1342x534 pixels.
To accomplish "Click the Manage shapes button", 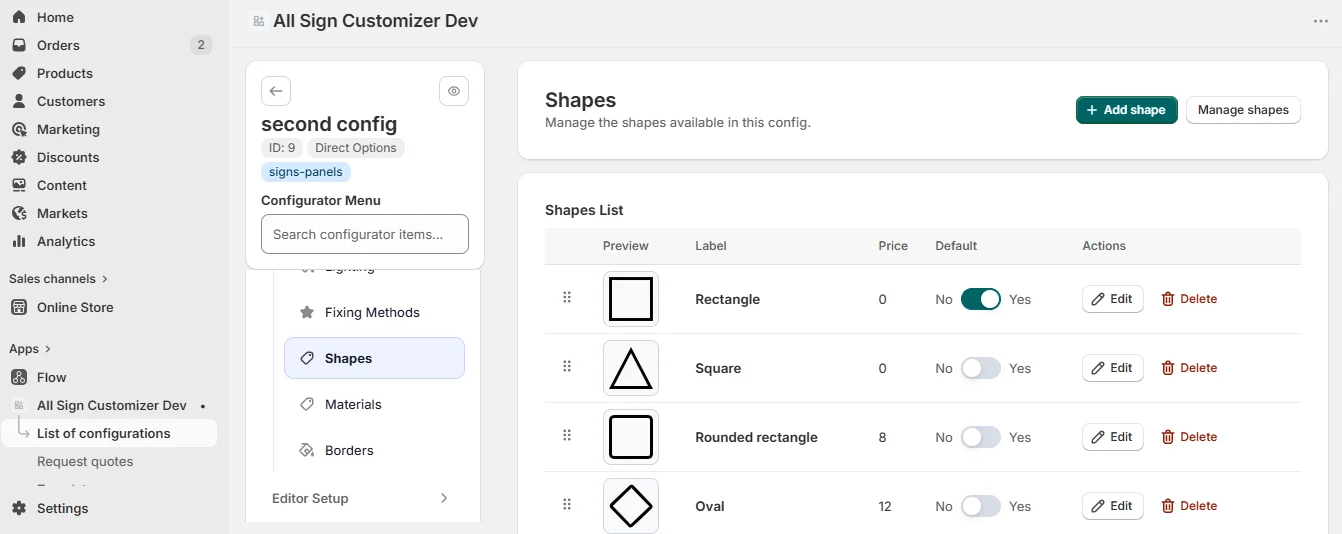I will coord(1243,110).
